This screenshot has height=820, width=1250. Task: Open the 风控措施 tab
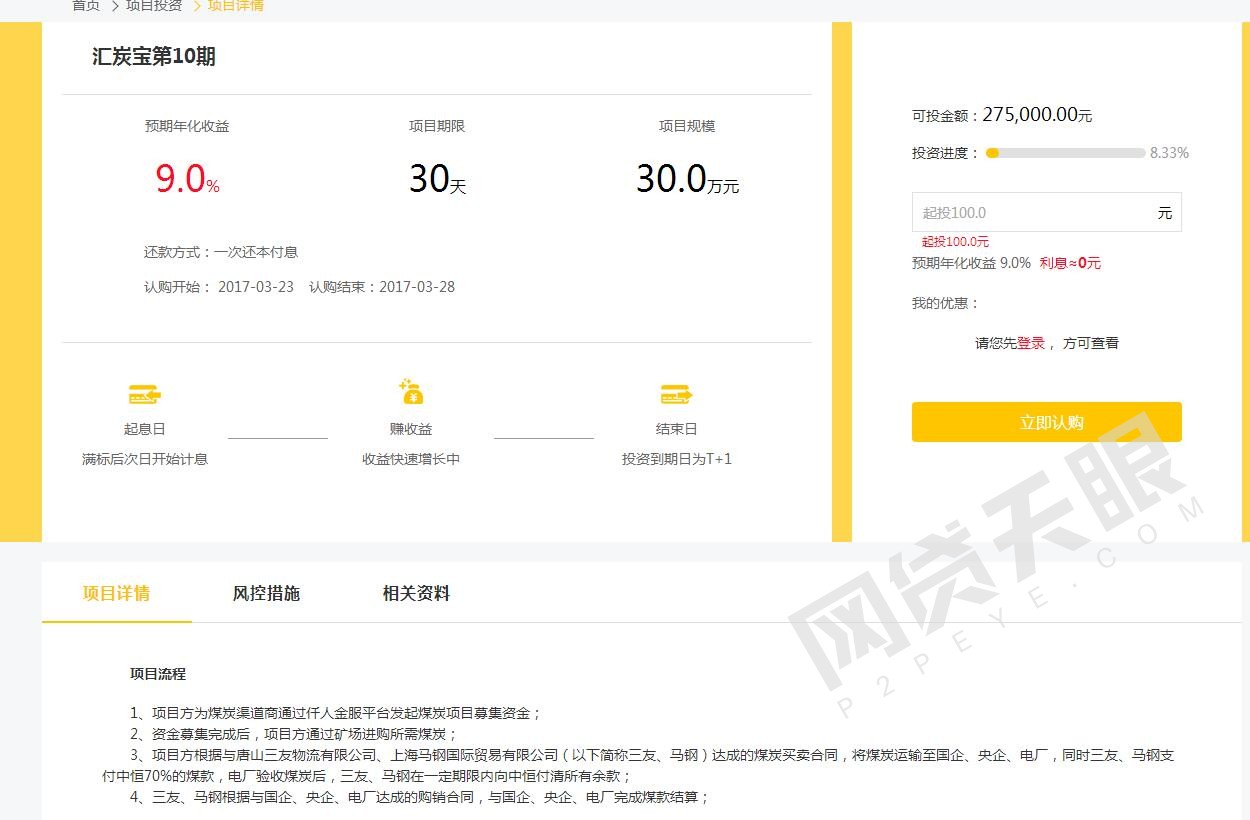coord(266,593)
